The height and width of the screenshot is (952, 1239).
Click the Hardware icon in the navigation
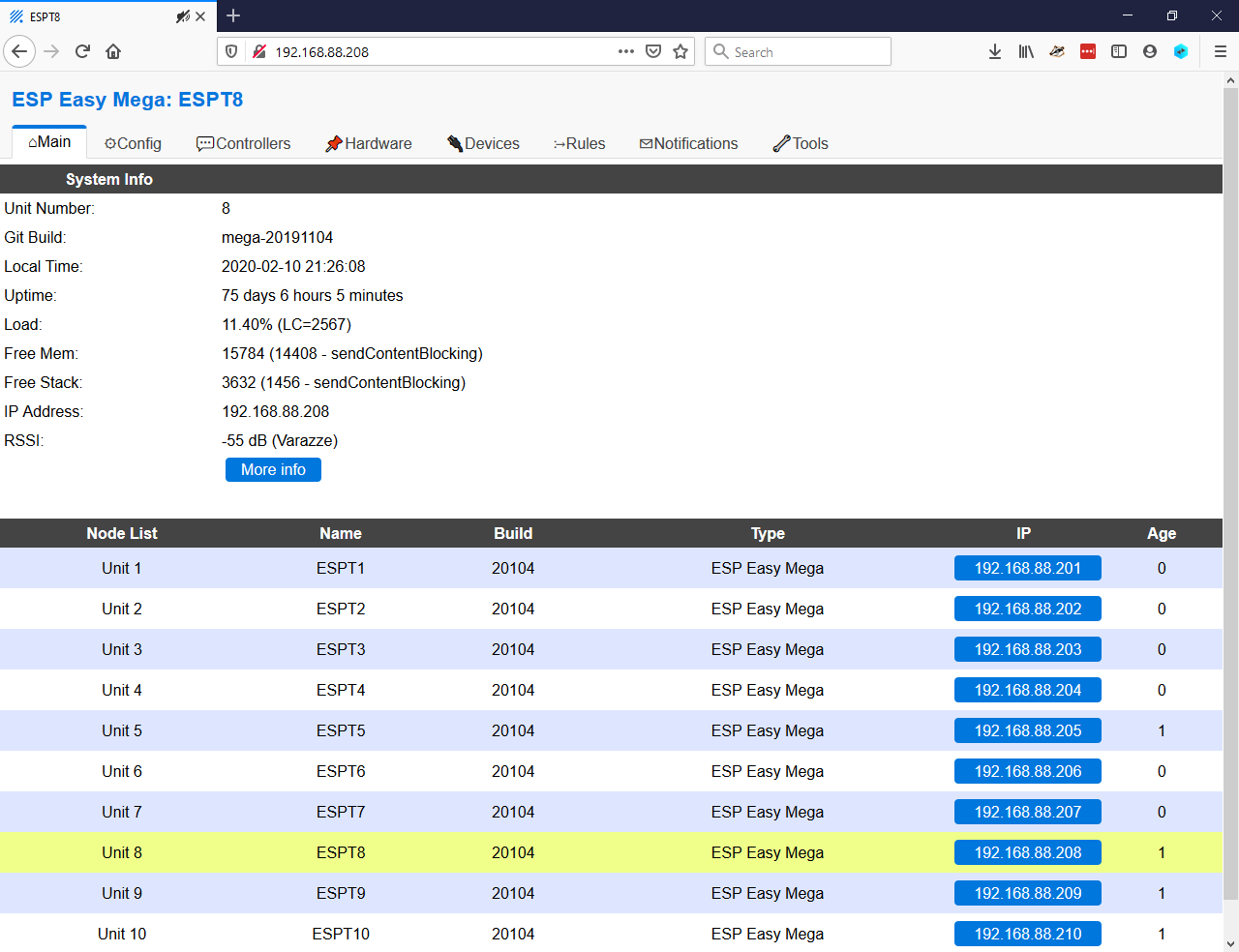tap(334, 143)
